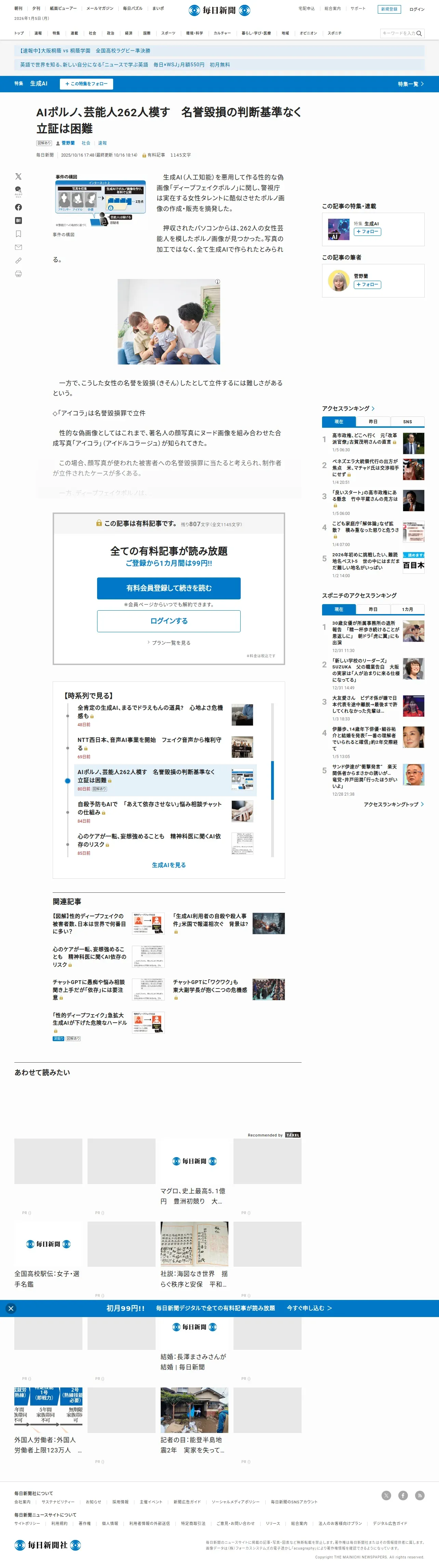
Task: Follow this feature with この特集をフォロー
Action: (x=87, y=84)
